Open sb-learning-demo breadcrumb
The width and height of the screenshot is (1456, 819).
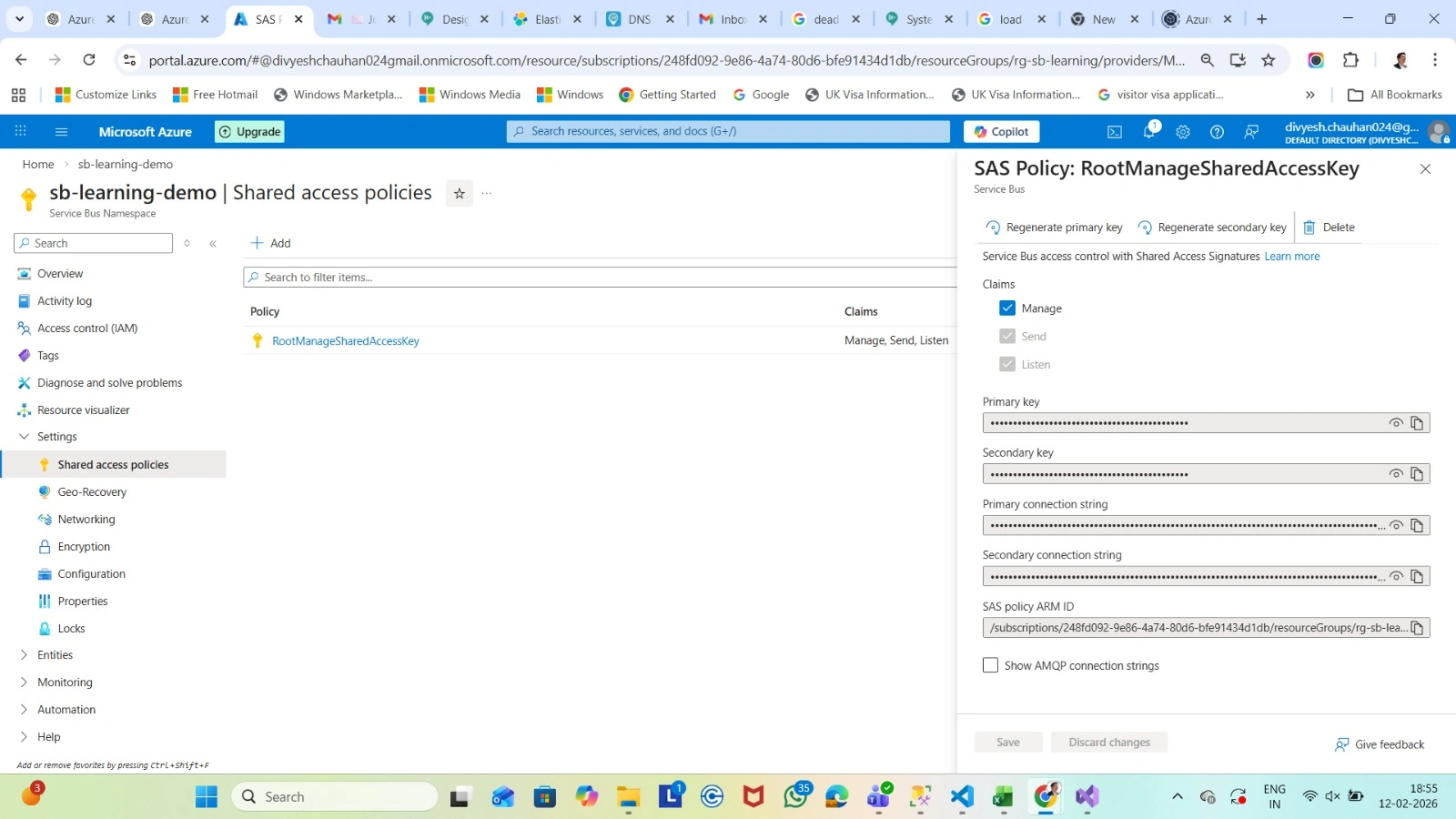point(126,165)
